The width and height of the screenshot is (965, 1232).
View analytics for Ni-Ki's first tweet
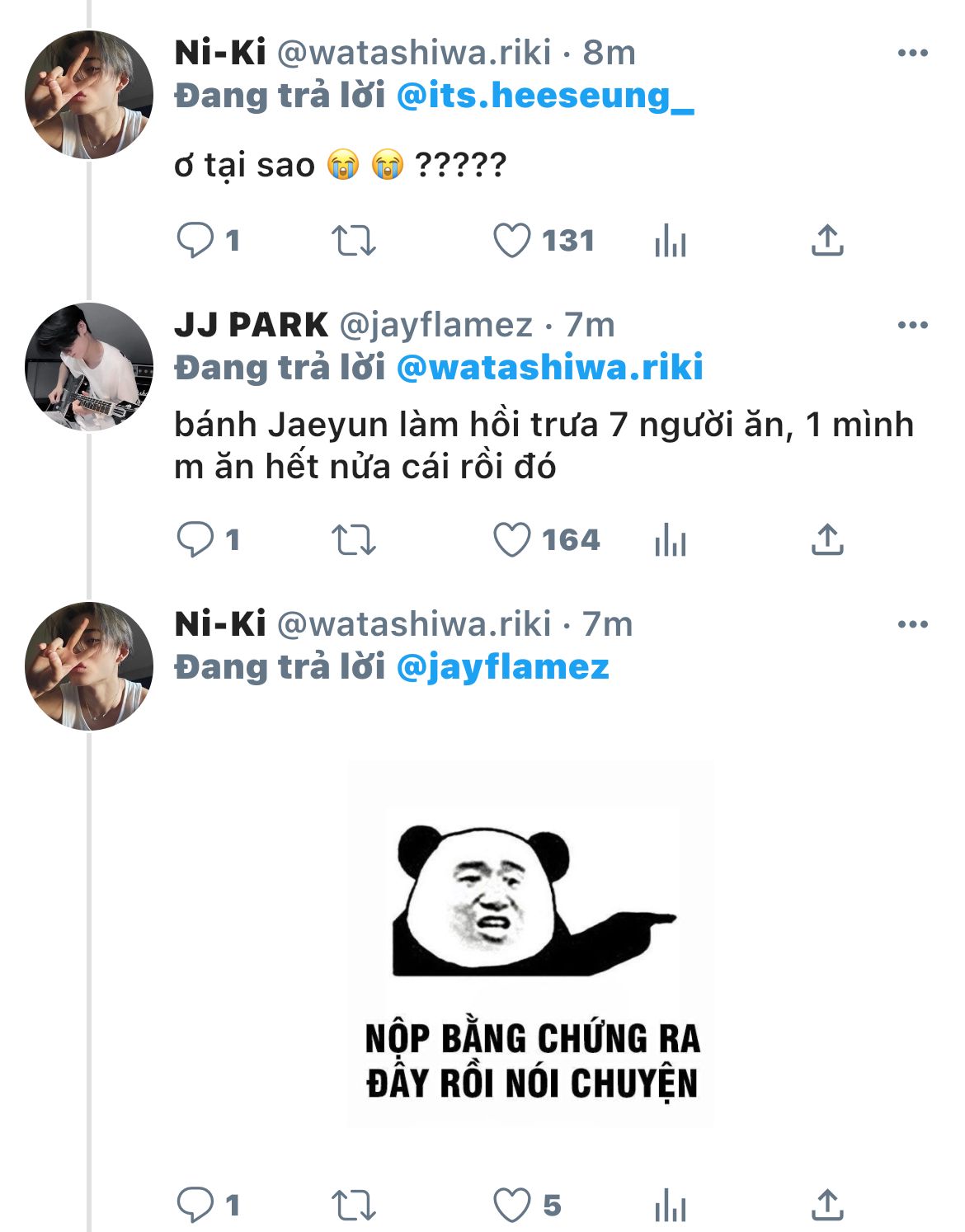pos(670,242)
